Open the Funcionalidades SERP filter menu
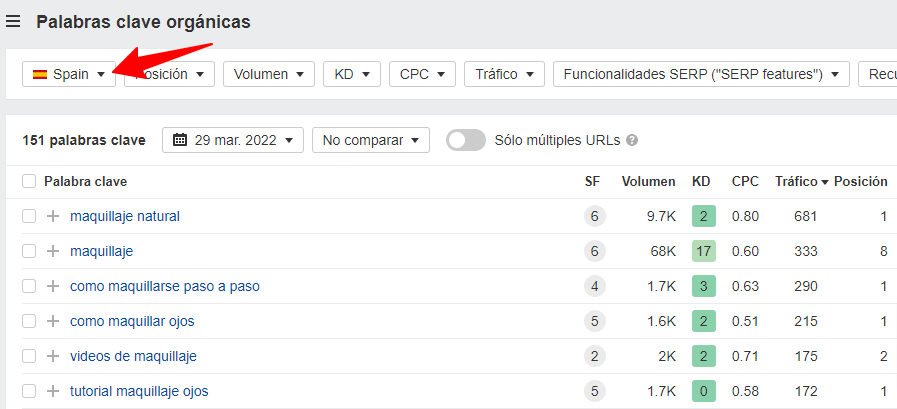The width and height of the screenshot is (897, 409). pos(700,74)
